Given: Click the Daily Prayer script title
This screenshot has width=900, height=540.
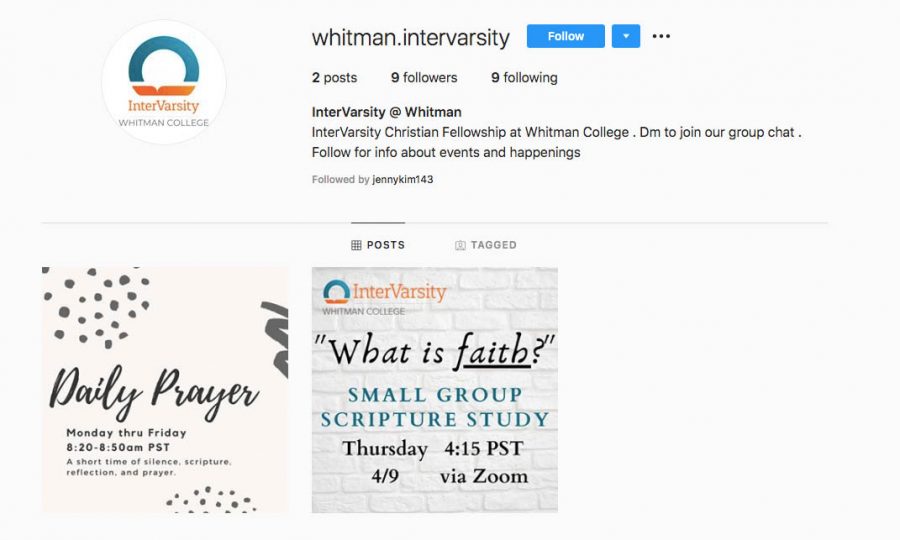Looking at the screenshot, I should point(153,392).
